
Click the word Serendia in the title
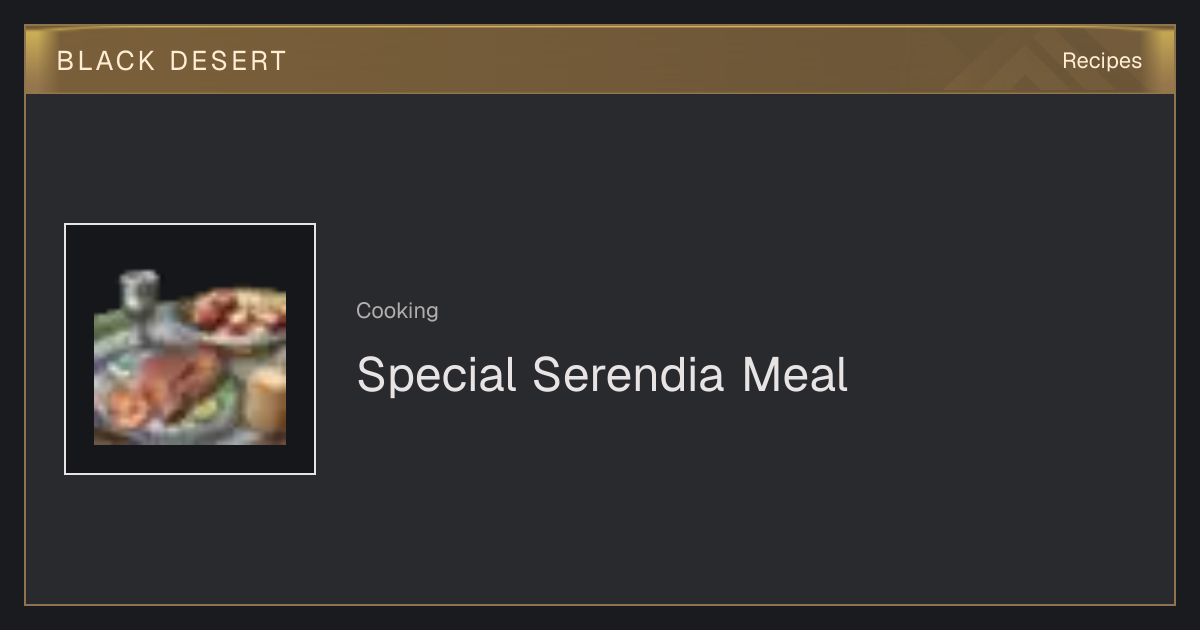tap(627, 375)
